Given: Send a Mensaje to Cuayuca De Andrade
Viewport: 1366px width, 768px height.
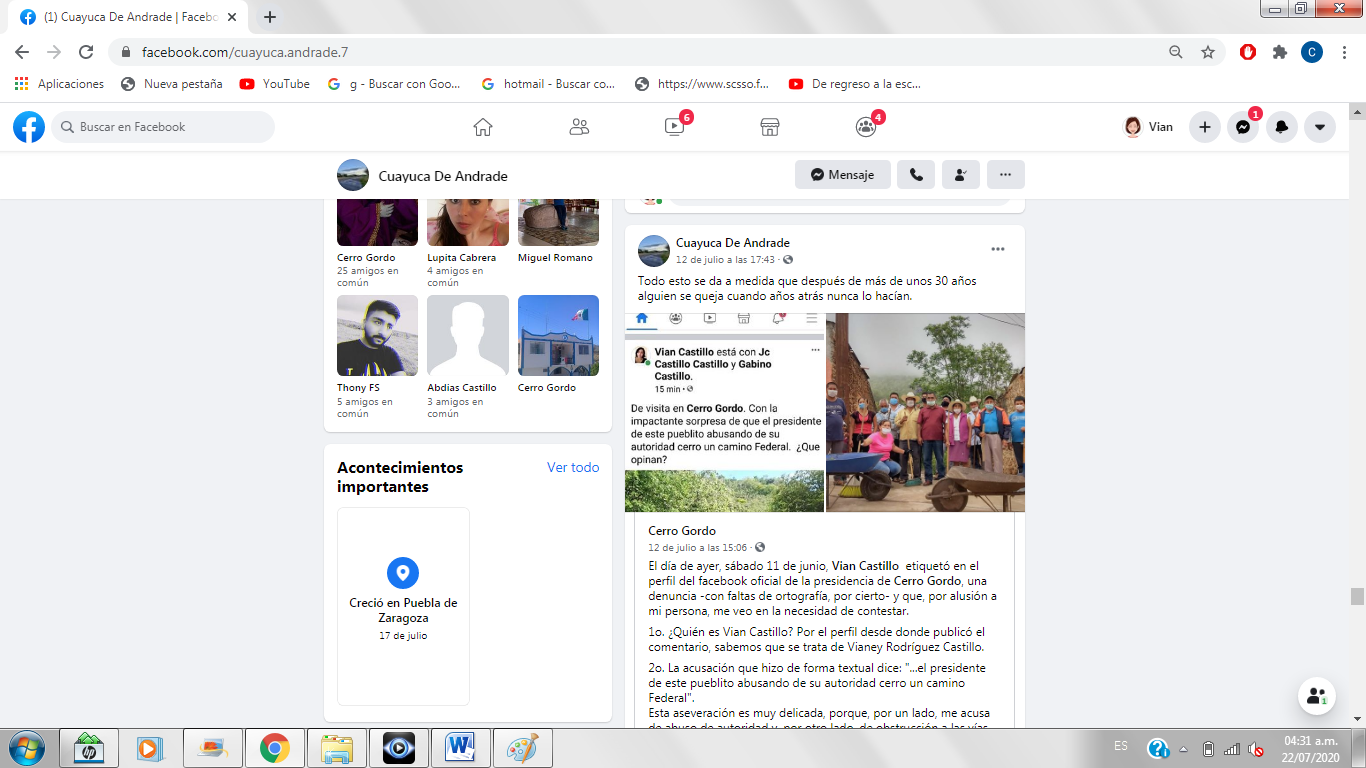Looking at the screenshot, I should [x=843, y=174].
